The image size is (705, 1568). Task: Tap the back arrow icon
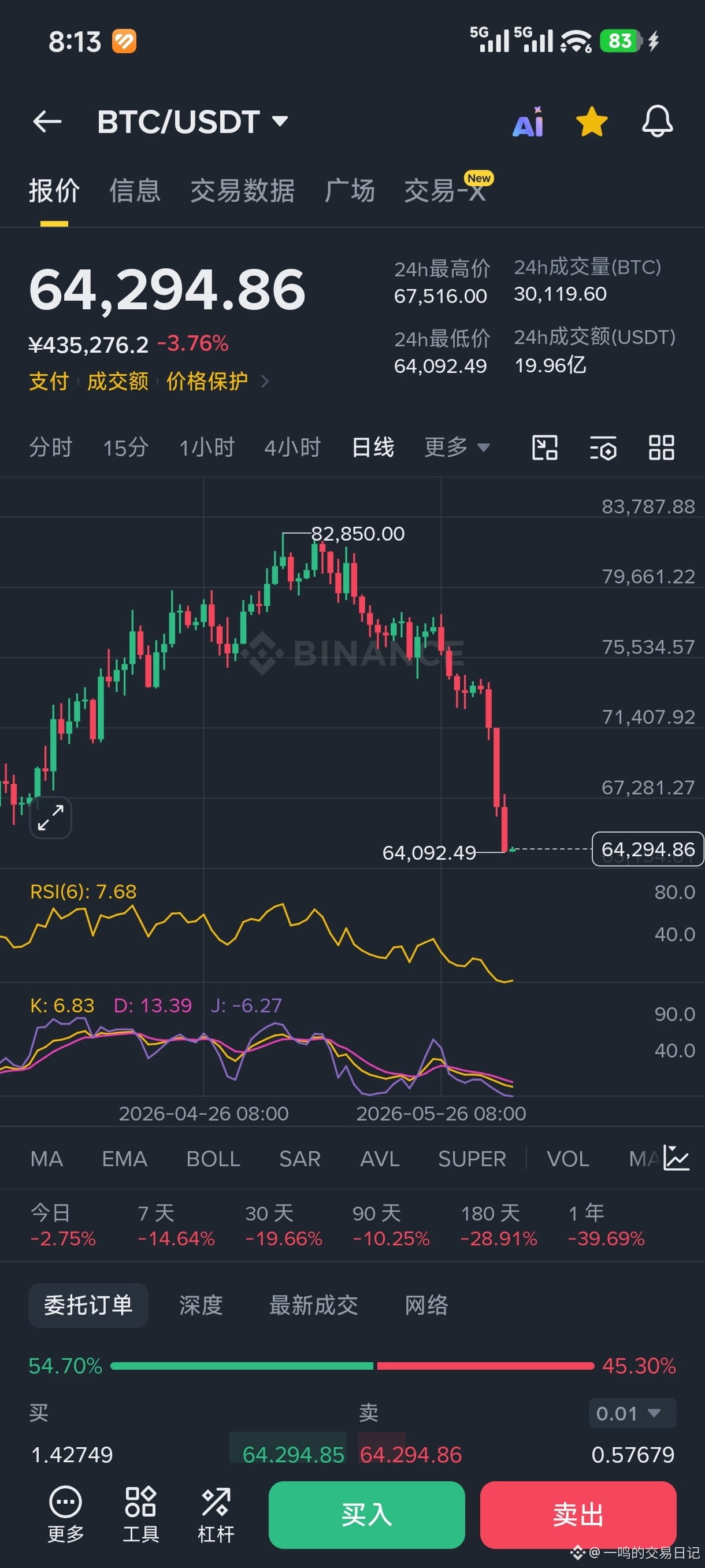pos(47,122)
